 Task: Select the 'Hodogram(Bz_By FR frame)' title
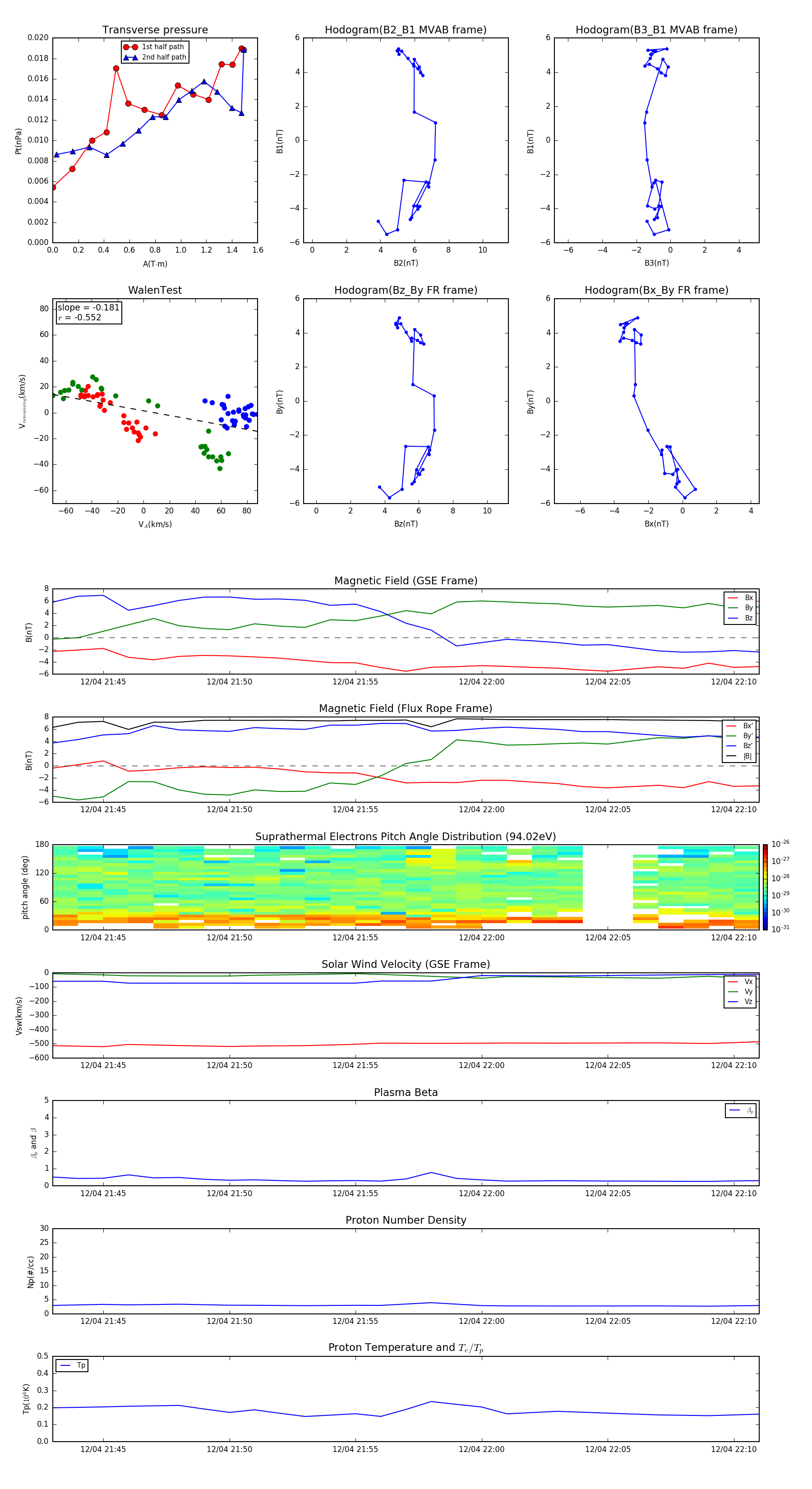(x=406, y=290)
